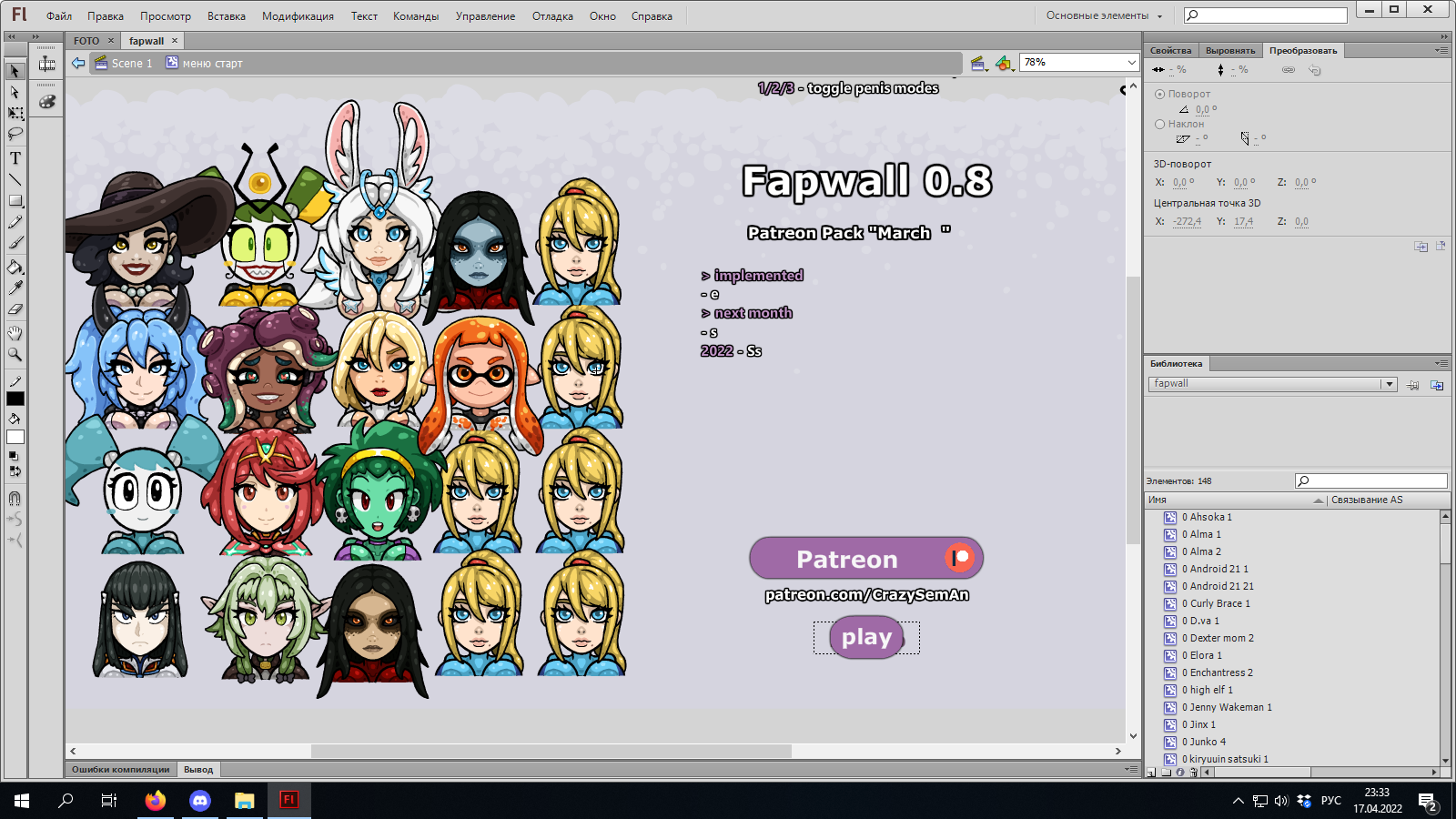Open the Edit Symbols dropdown icon
The height and width of the screenshot is (819, 1456).
pos(1004,63)
